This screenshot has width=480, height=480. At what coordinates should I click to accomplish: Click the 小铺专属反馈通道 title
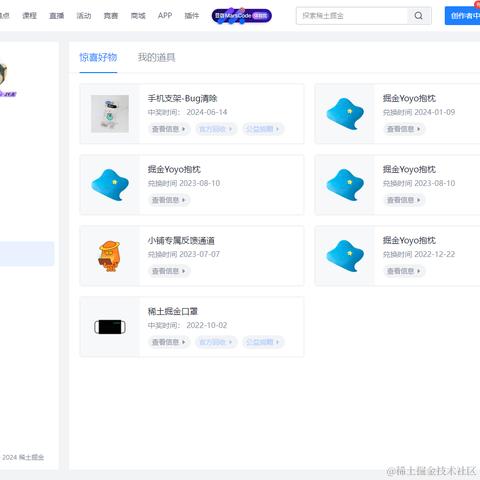(181, 240)
